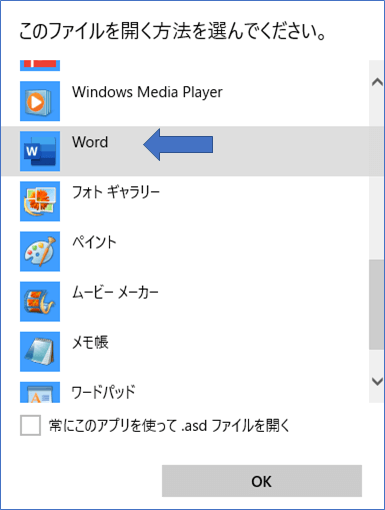This screenshot has height=510, width=385.
Task: Enable always use this app for .asd checkbox
Action: pyautogui.click(x=30, y=425)
